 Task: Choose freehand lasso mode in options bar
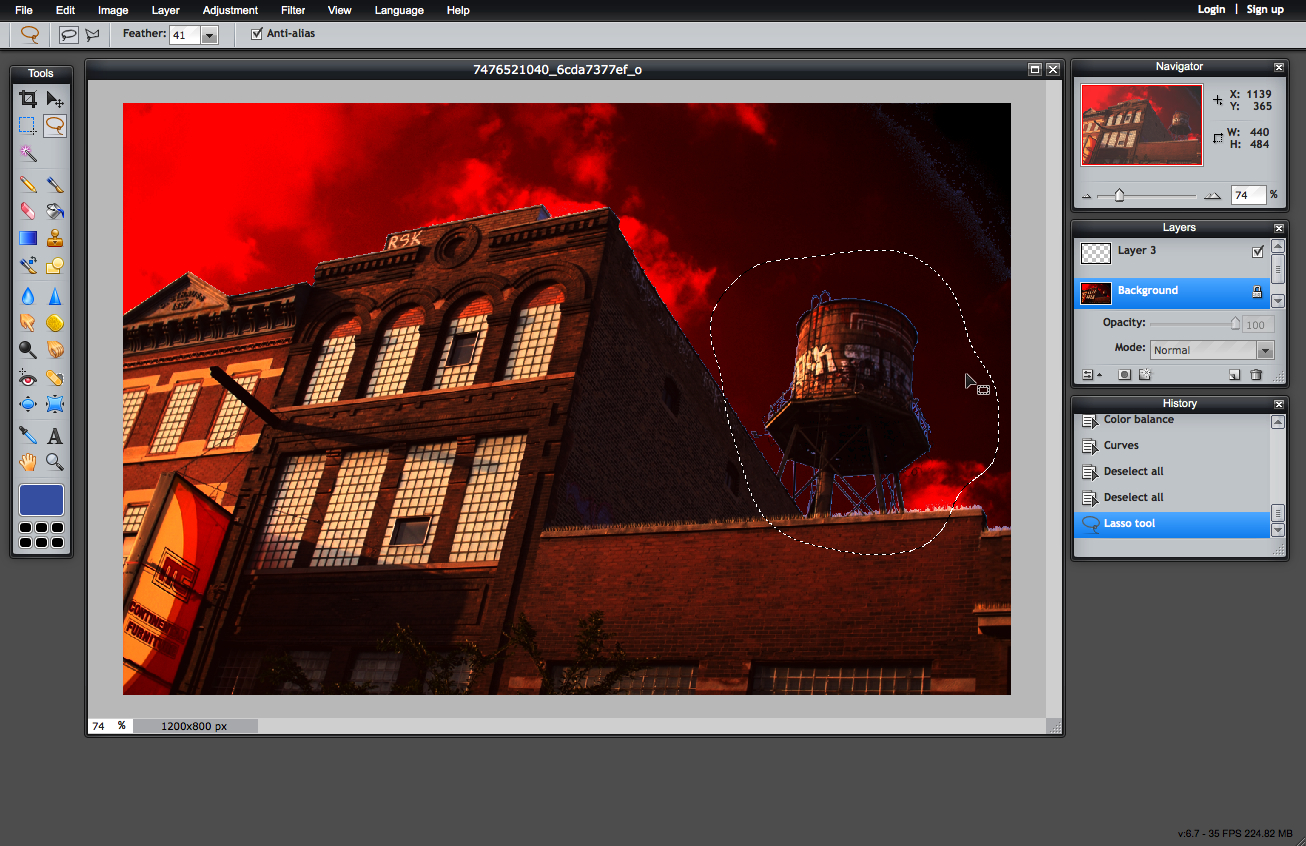69,34
